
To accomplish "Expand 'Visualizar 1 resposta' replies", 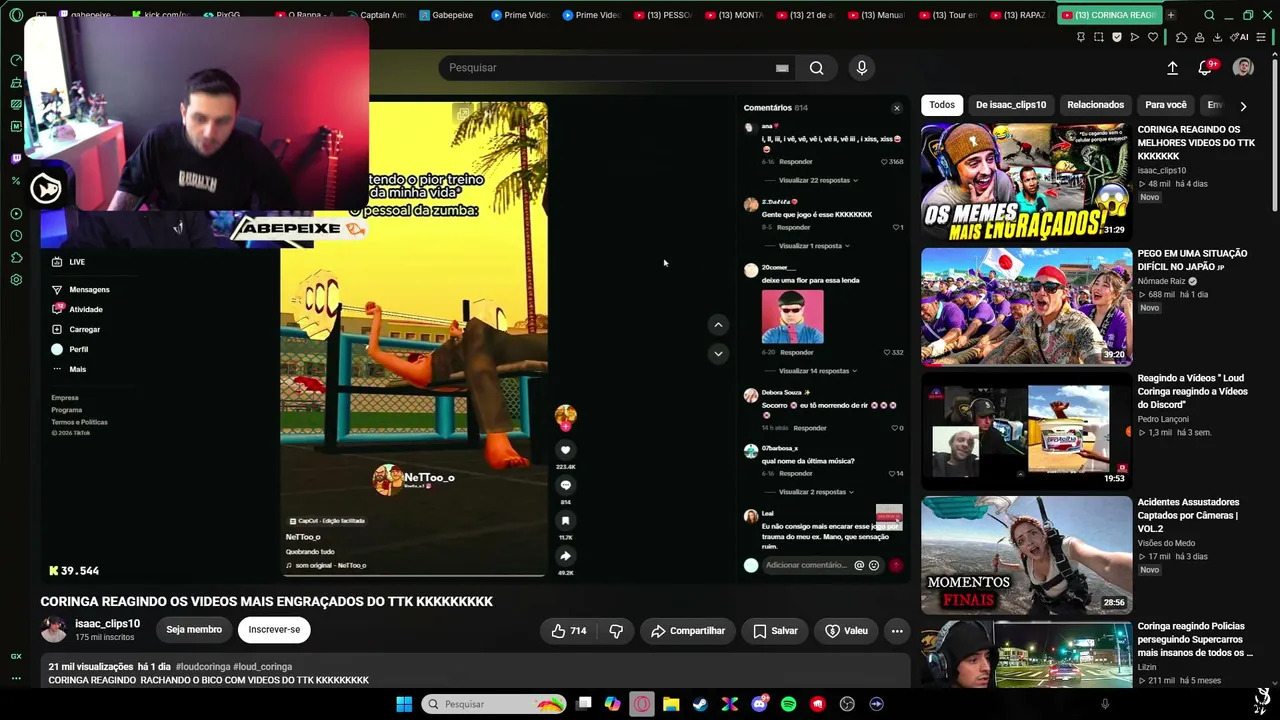I will coord(814,246).
